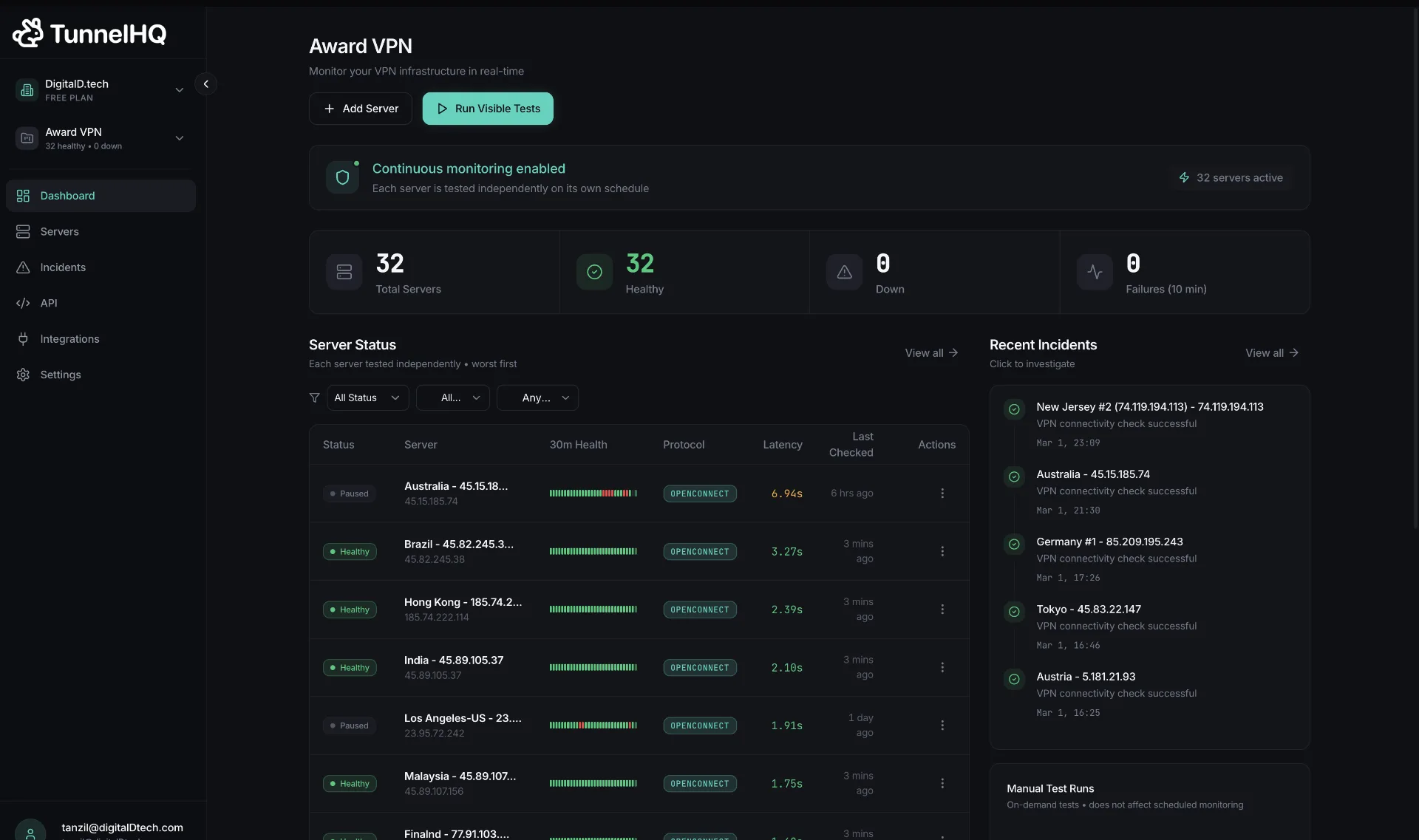Collapse the sidebar with the chevron button
The height and width of the screenshot is (840, 1419).
(x=206, y=84)
